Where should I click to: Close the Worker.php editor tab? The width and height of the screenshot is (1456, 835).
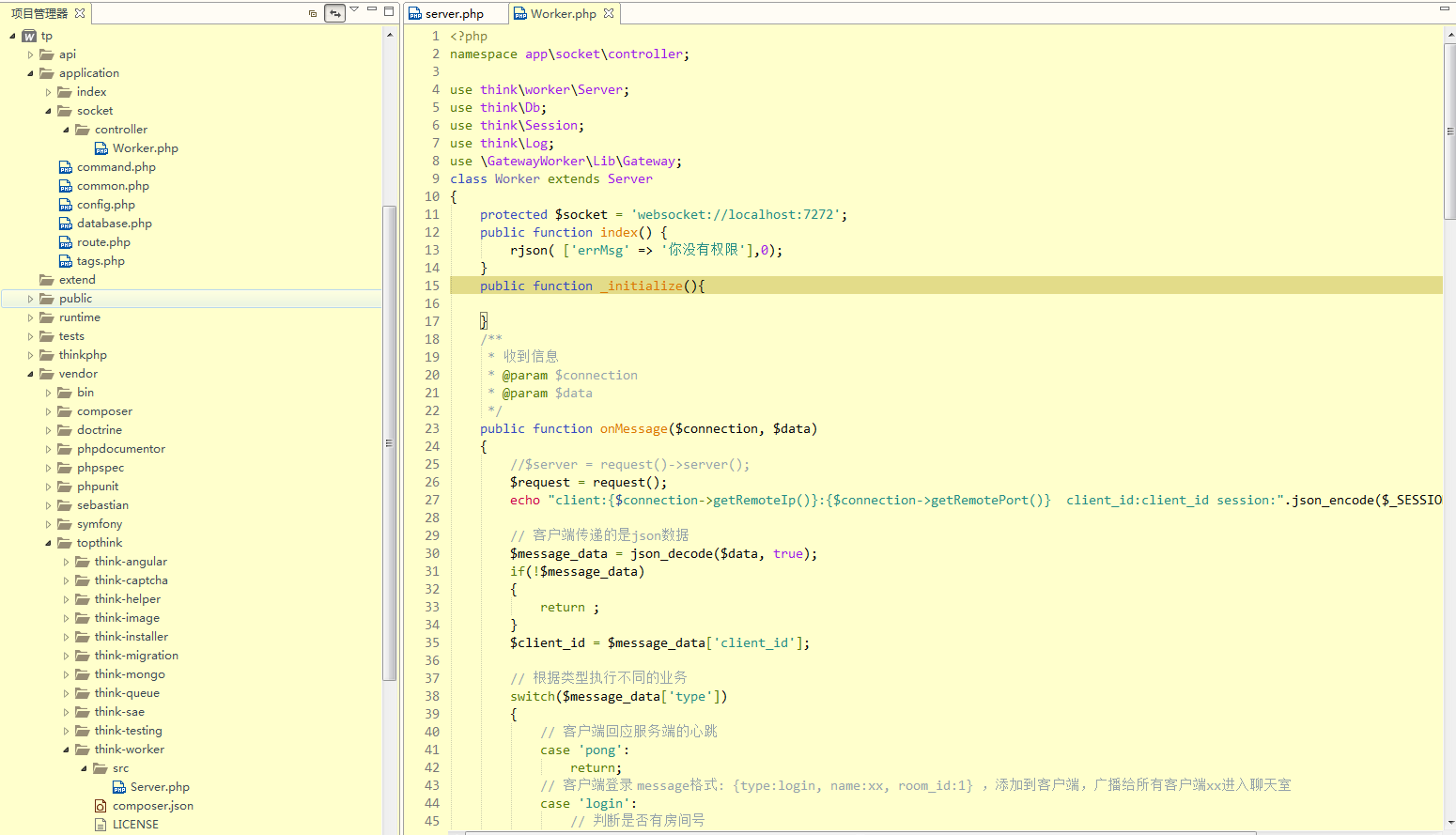609,13
